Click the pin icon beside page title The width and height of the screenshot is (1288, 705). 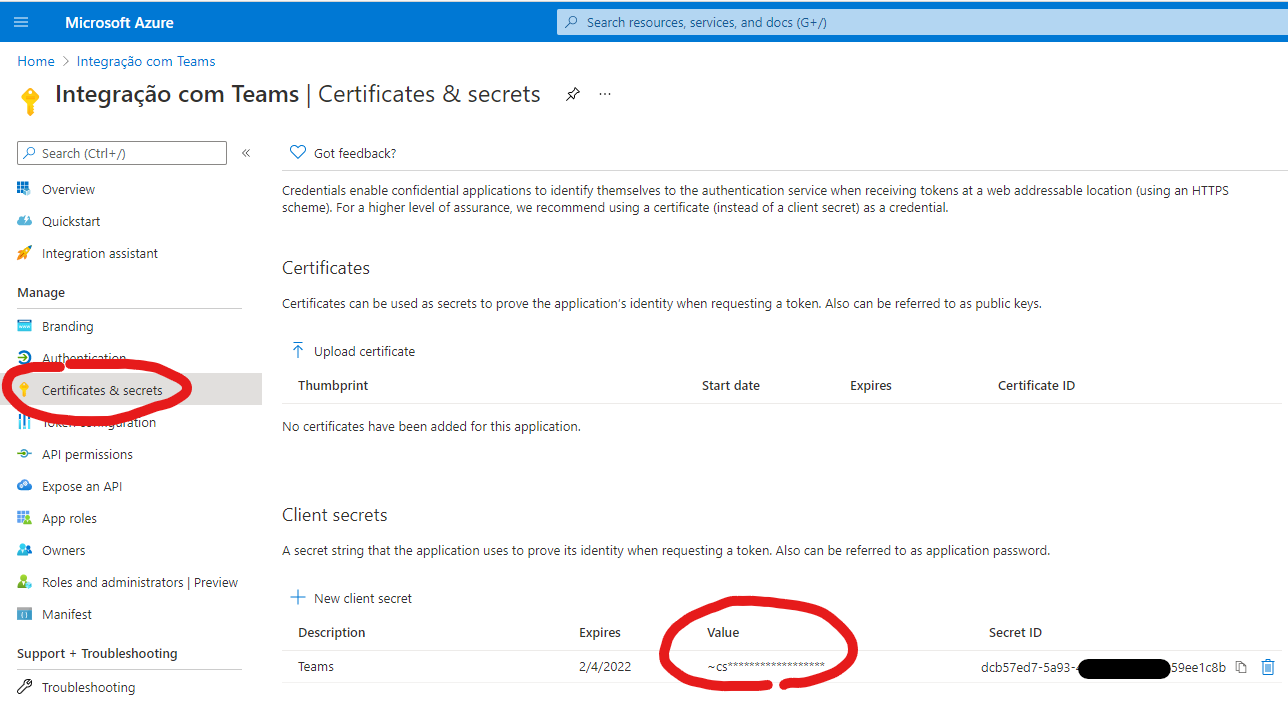click(x=573, y=94)
